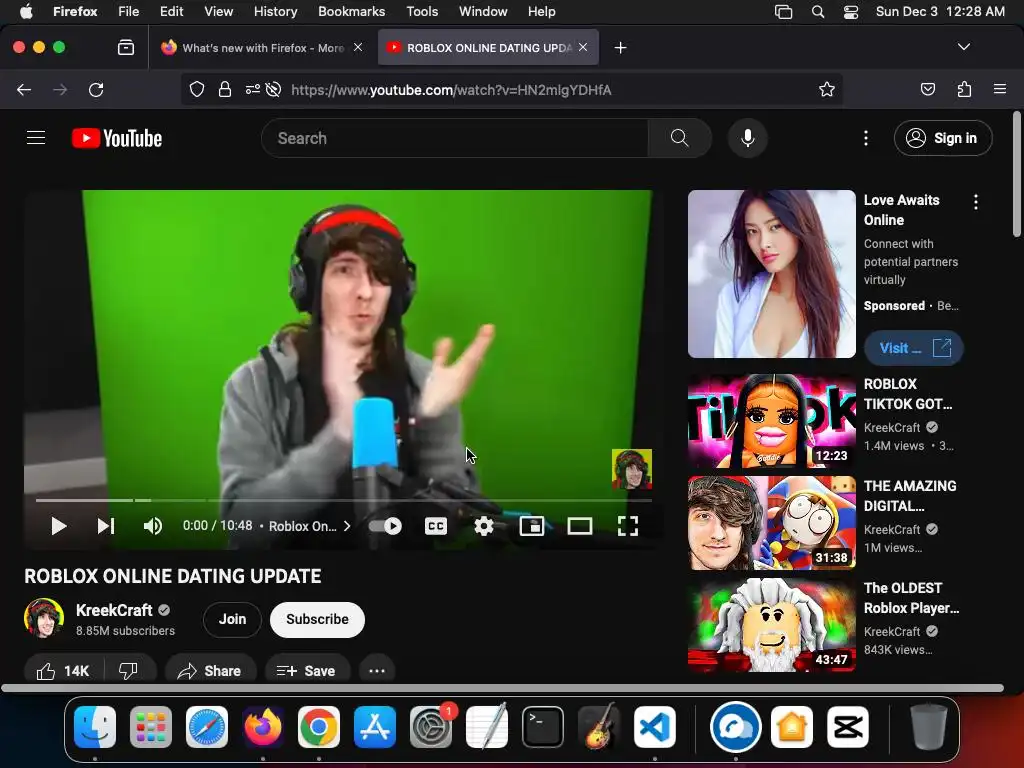This screenshot has height=768, width=1024.
Task: Open The OLDEST Roblox Player... video title
Action: [911, 598]
